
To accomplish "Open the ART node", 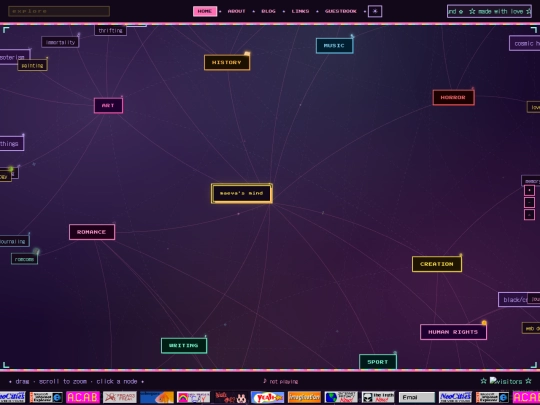I will [108, 105].
